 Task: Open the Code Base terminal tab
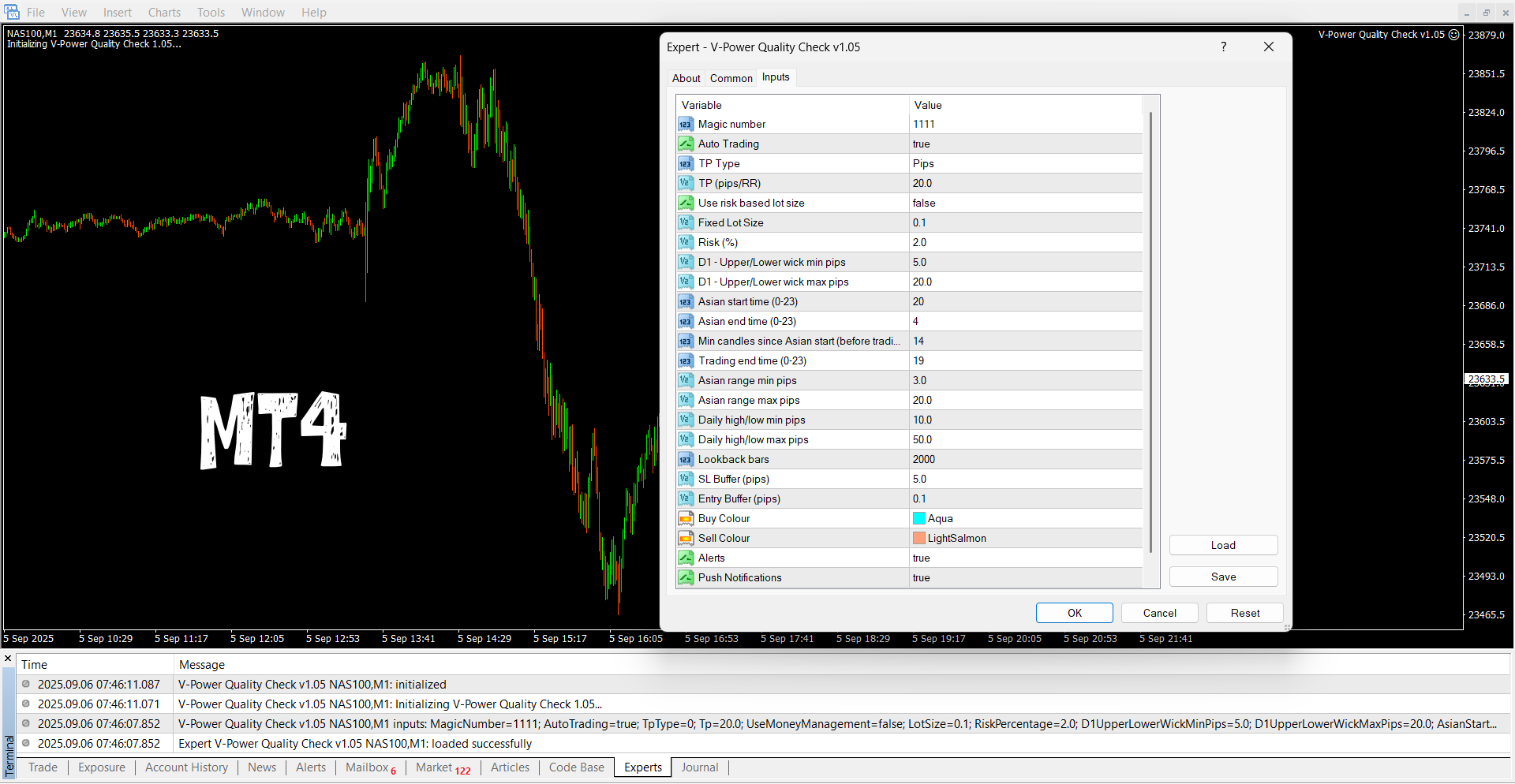(x=576, y=767)
